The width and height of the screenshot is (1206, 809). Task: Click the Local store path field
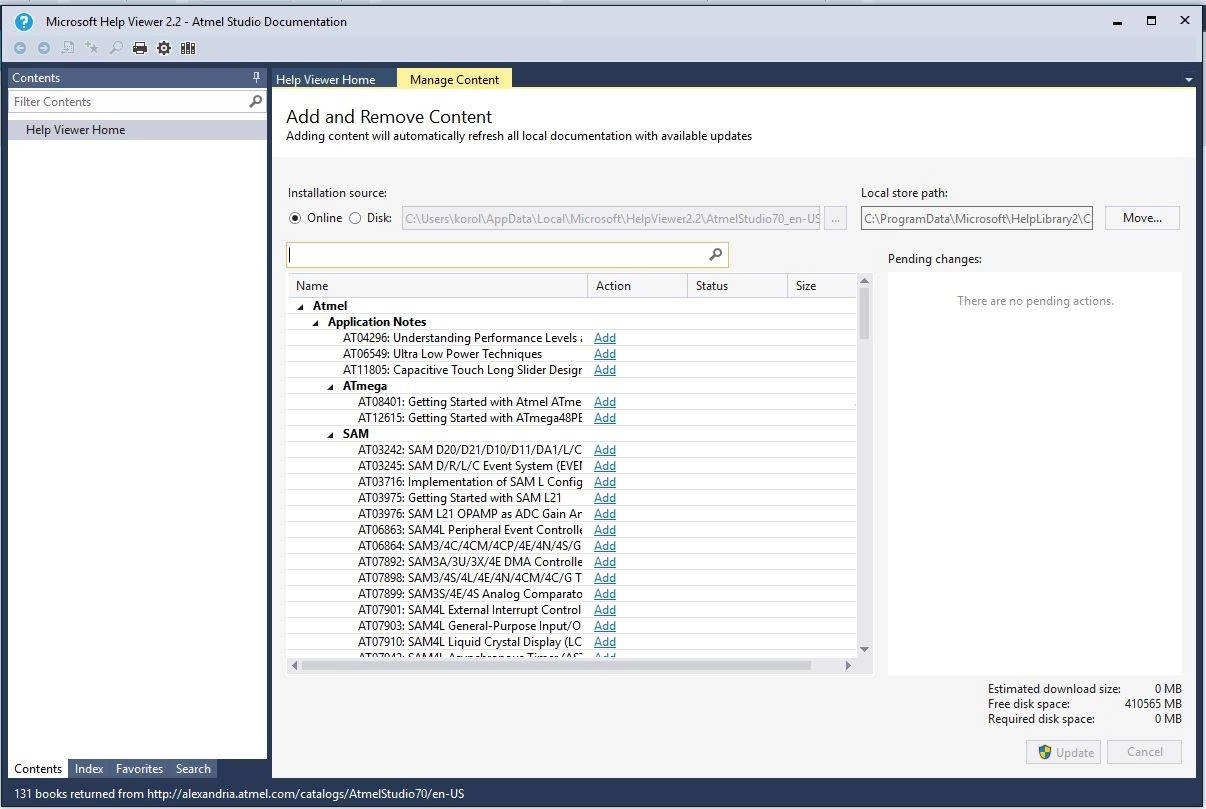977,218
